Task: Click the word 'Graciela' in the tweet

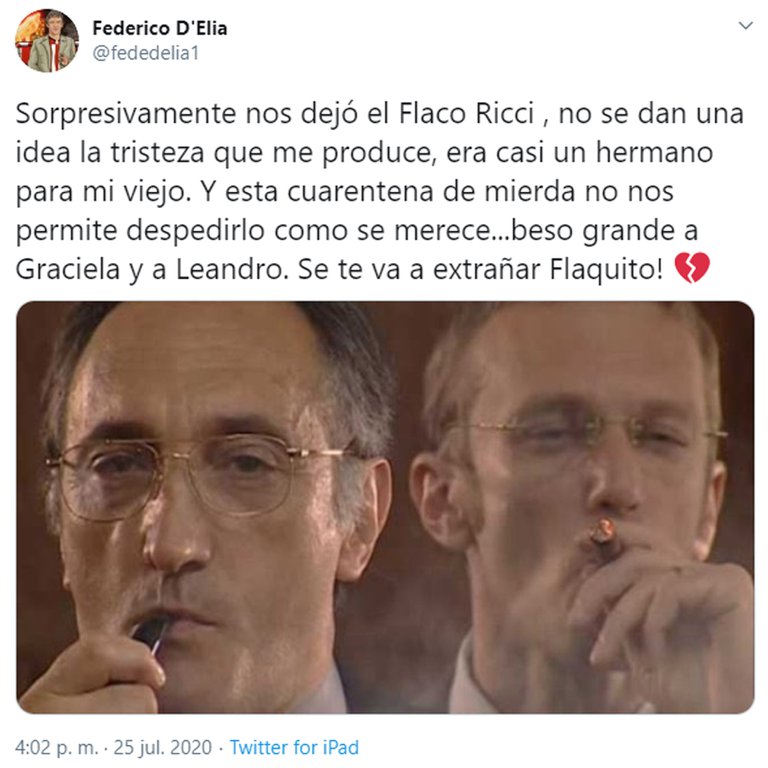Action: [x=68, y=269]
